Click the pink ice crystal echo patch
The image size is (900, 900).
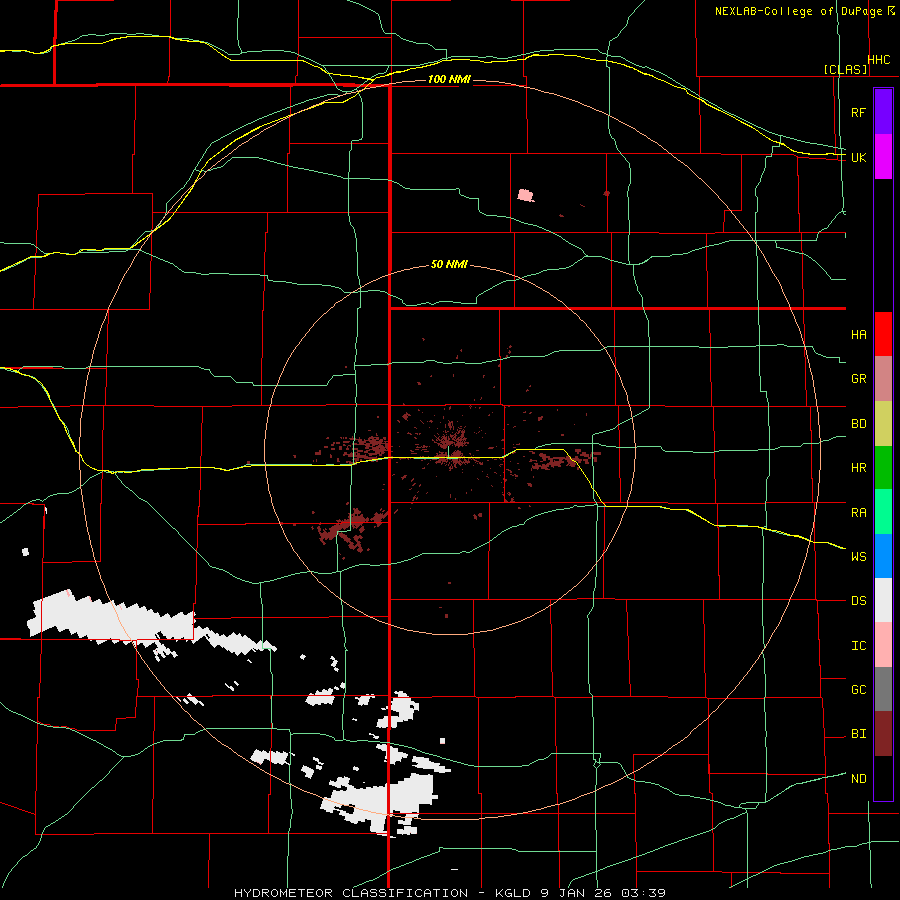pyautogui.click(x=525, y=195)
